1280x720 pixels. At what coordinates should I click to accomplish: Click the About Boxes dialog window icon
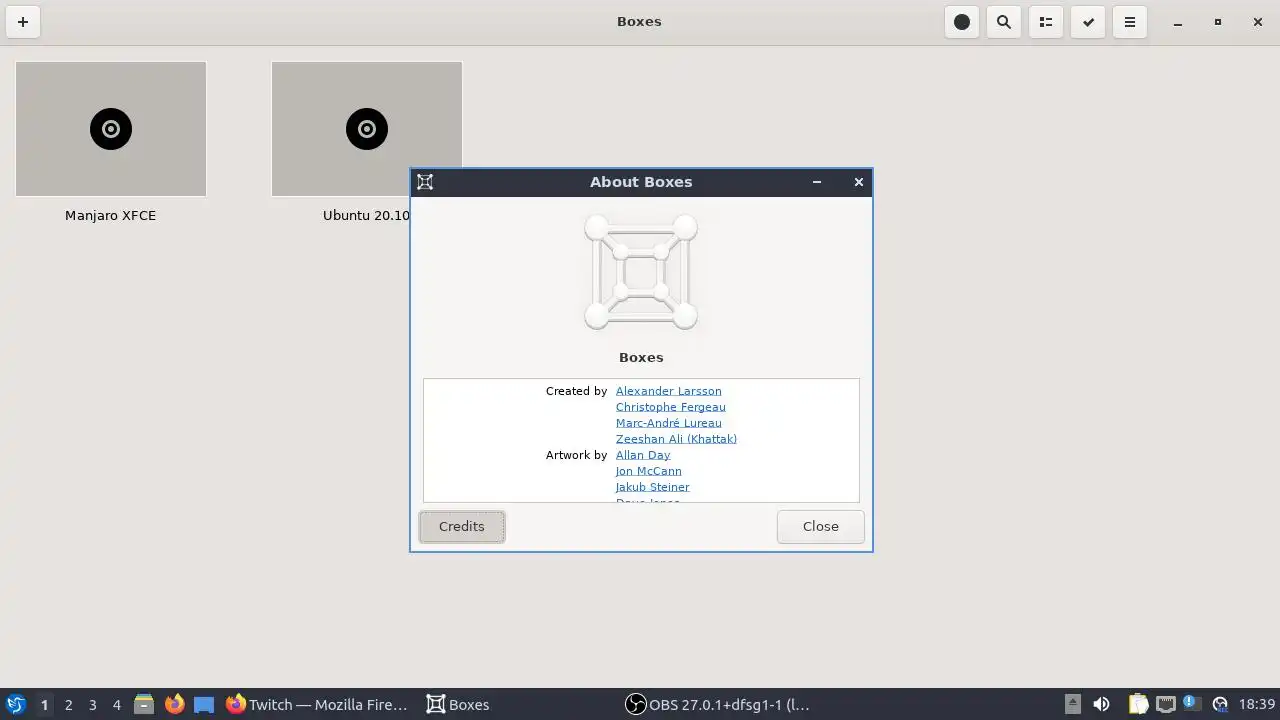(x=425, y=182)
